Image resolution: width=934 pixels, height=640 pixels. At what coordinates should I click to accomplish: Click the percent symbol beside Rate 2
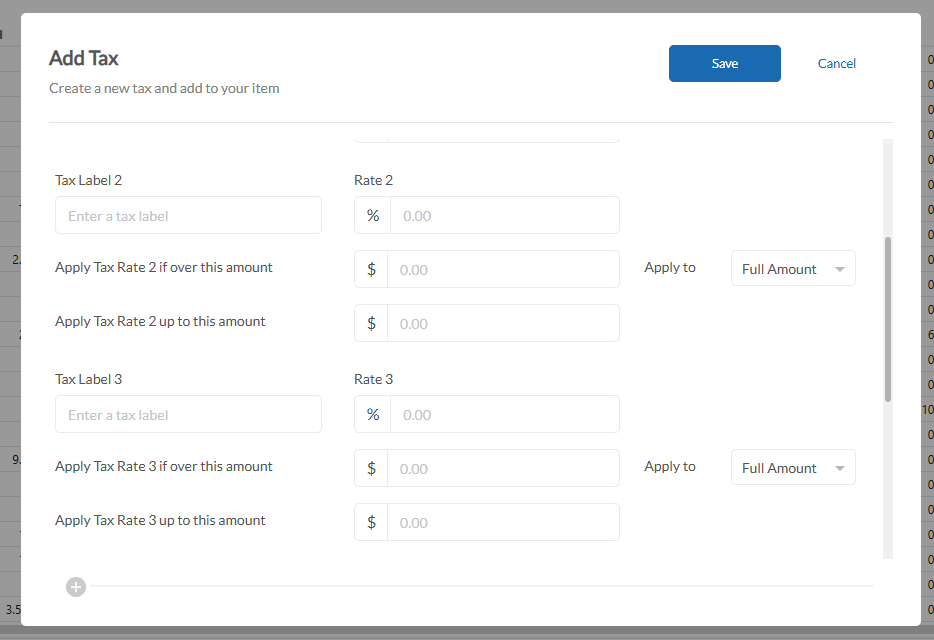[x=373, y=215]
